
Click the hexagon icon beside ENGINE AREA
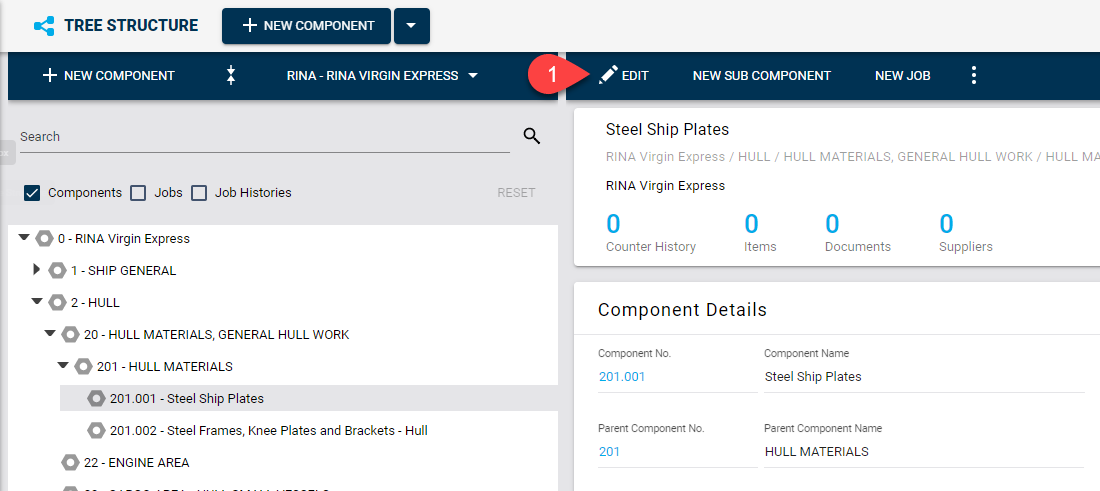point(70,462)
